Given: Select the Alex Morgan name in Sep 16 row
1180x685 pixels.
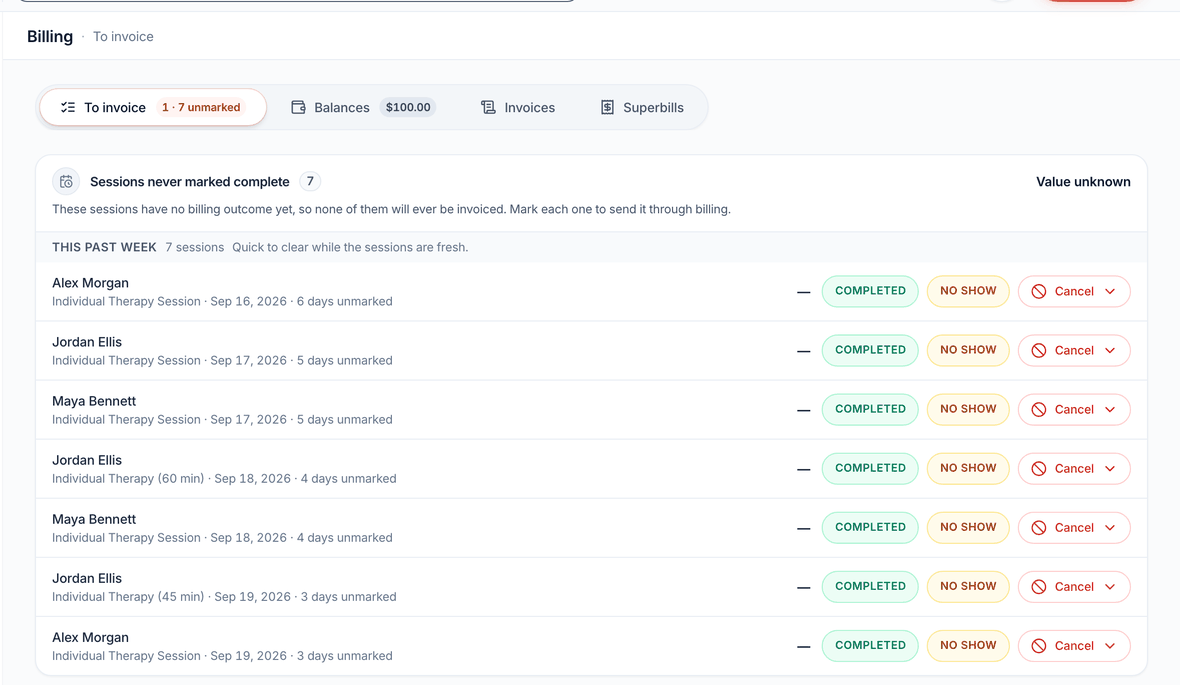Looking at the screenshot, I should click(90, 283).
